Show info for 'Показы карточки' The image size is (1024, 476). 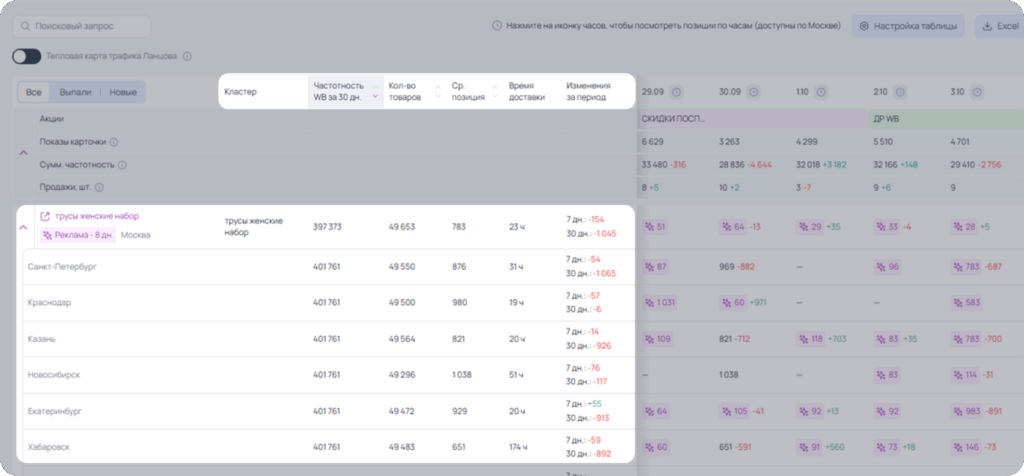coord(114,142)
